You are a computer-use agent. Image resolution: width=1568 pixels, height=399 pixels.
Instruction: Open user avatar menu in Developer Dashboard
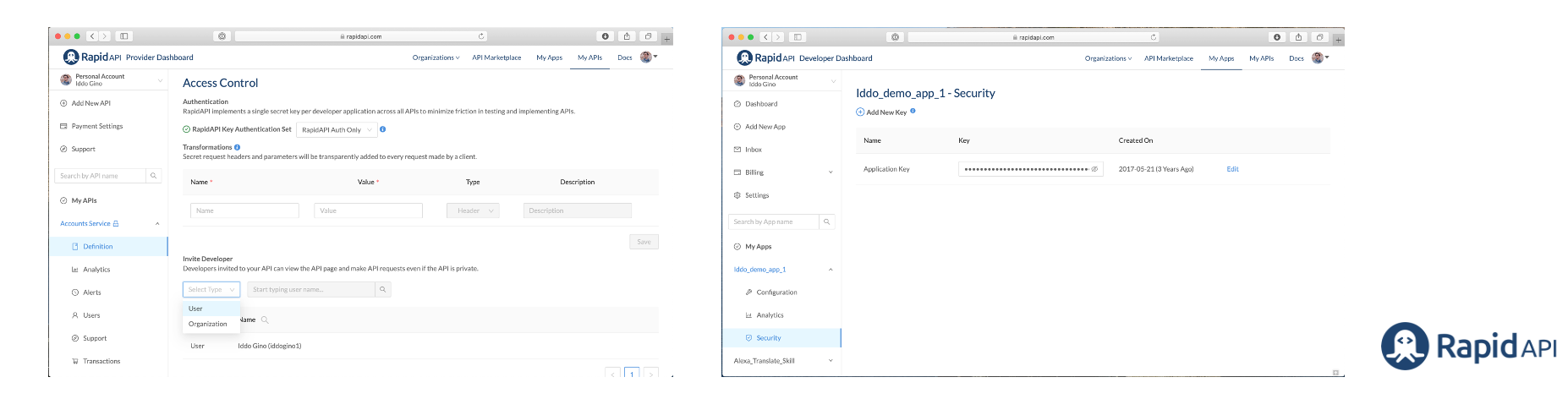pos(1319,57)
